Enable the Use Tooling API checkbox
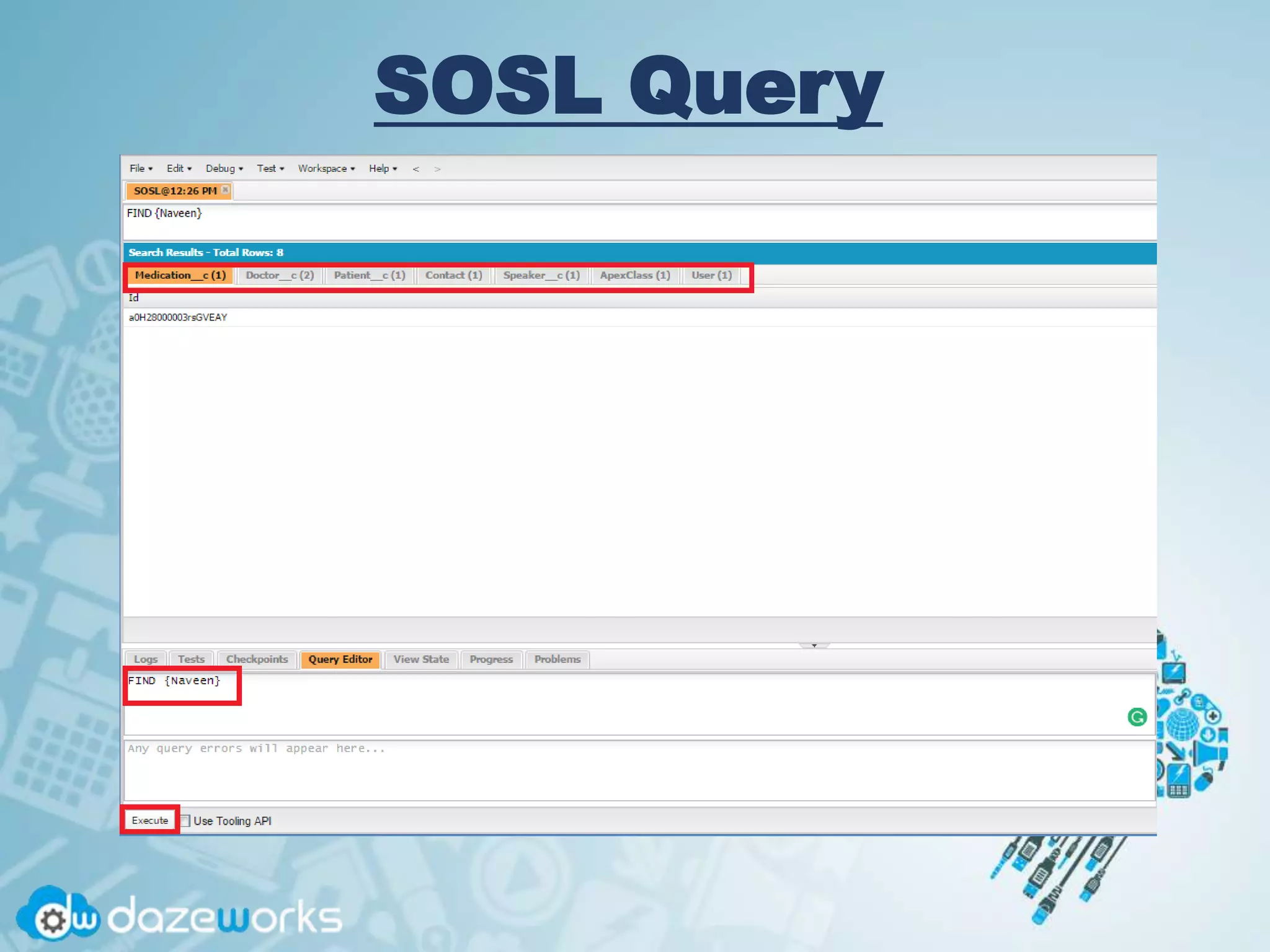The image size is (1270, 952). pyautogui.click(x=185, y=821)
